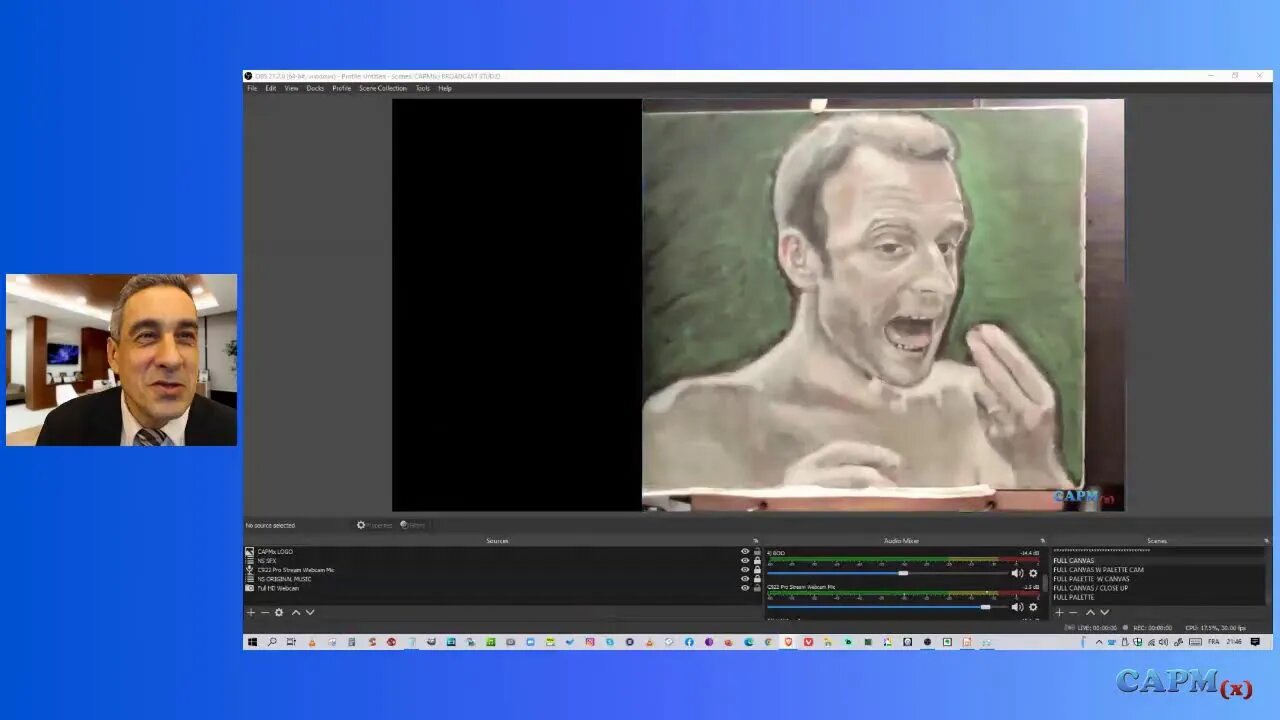The height and width of the screenshot is (720, 1280).
Task: Move scene down in Scenes list
Action: tap(1104, 612)
